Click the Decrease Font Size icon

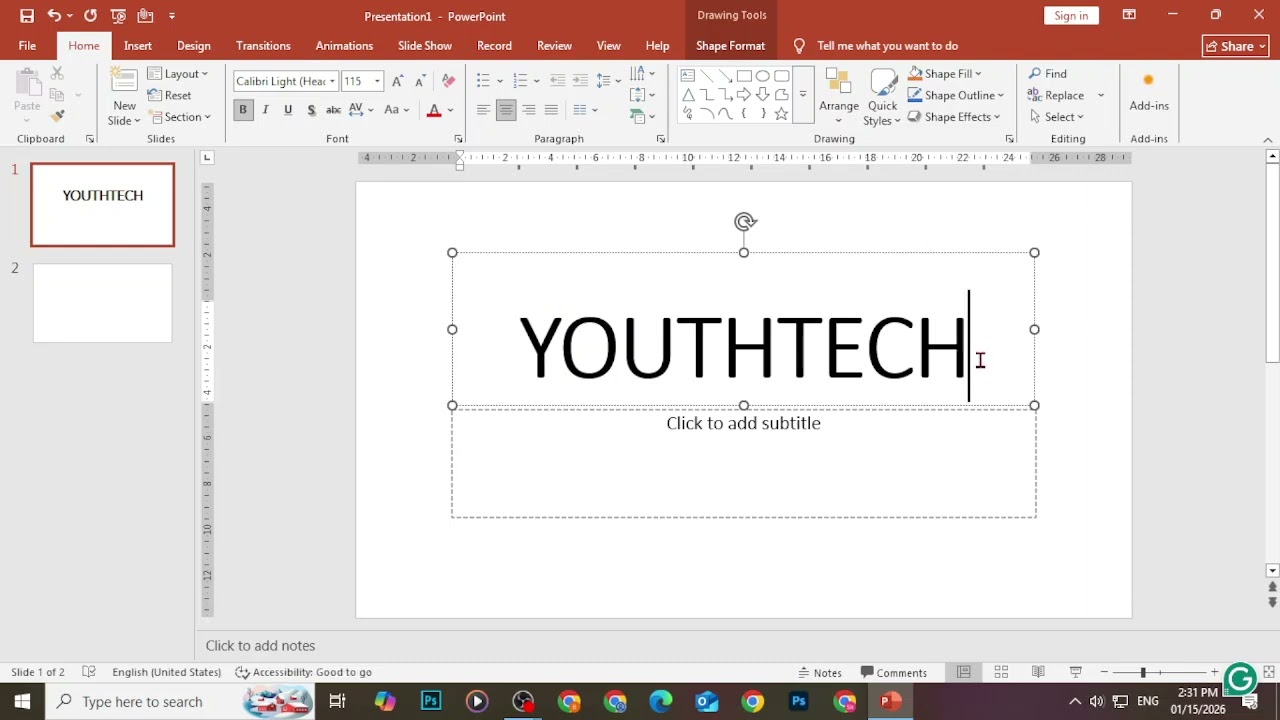pyautogui.click(x=420, y=81)
